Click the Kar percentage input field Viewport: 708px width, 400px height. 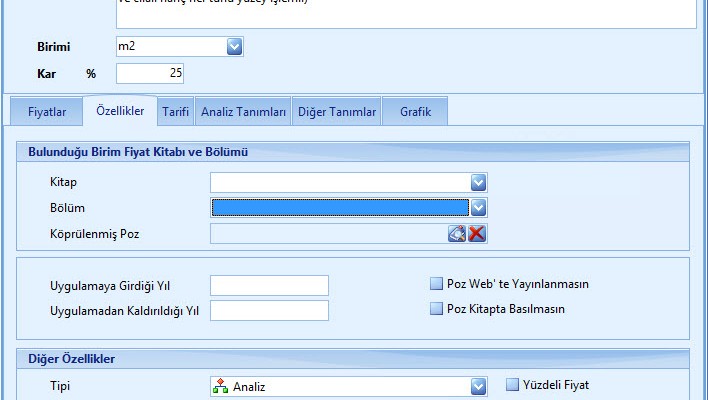click(150, 73)
